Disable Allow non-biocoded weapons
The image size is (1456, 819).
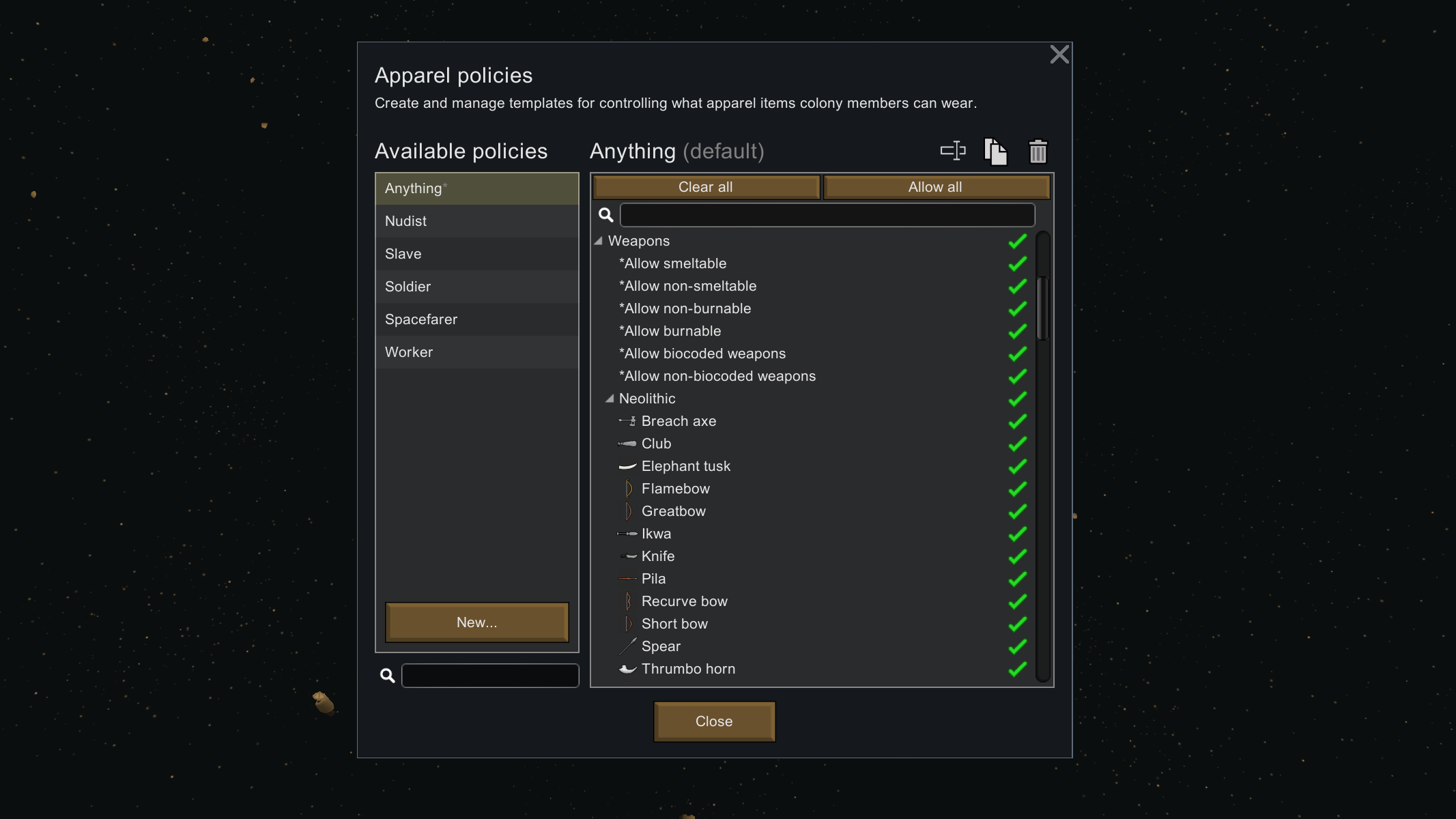pos(1017,376)
